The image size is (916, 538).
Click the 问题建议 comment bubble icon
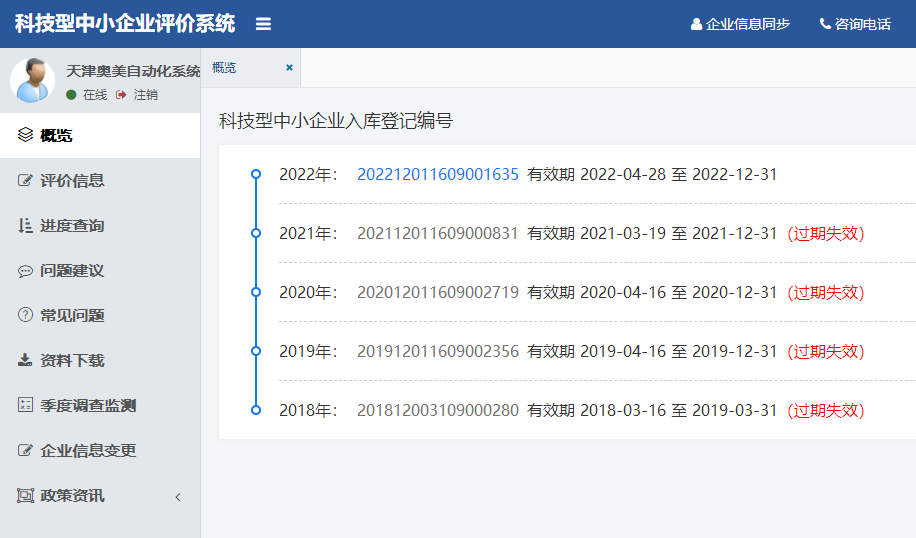[x=25, y=271]
